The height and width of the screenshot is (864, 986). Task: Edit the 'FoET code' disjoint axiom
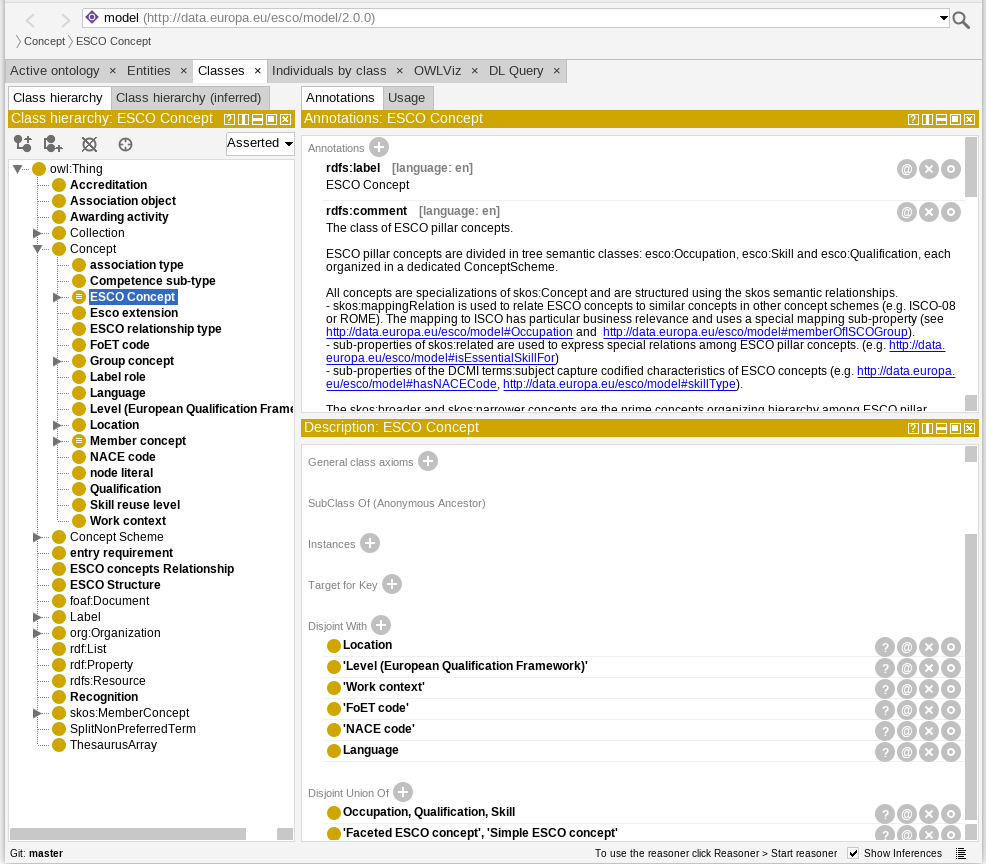tap(951, 710)
